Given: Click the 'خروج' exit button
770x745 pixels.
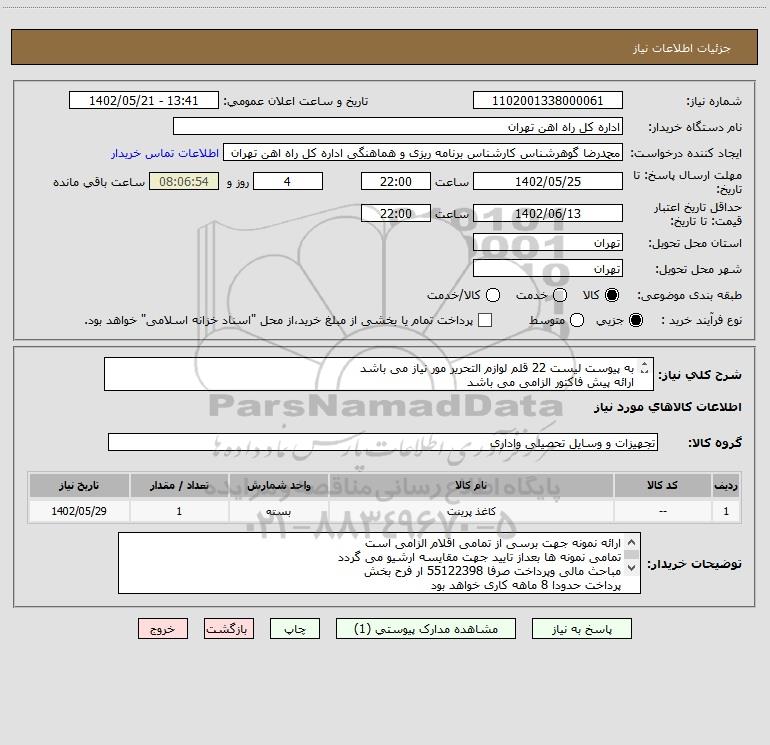Looking at the screenshot, I should point(163,629).
